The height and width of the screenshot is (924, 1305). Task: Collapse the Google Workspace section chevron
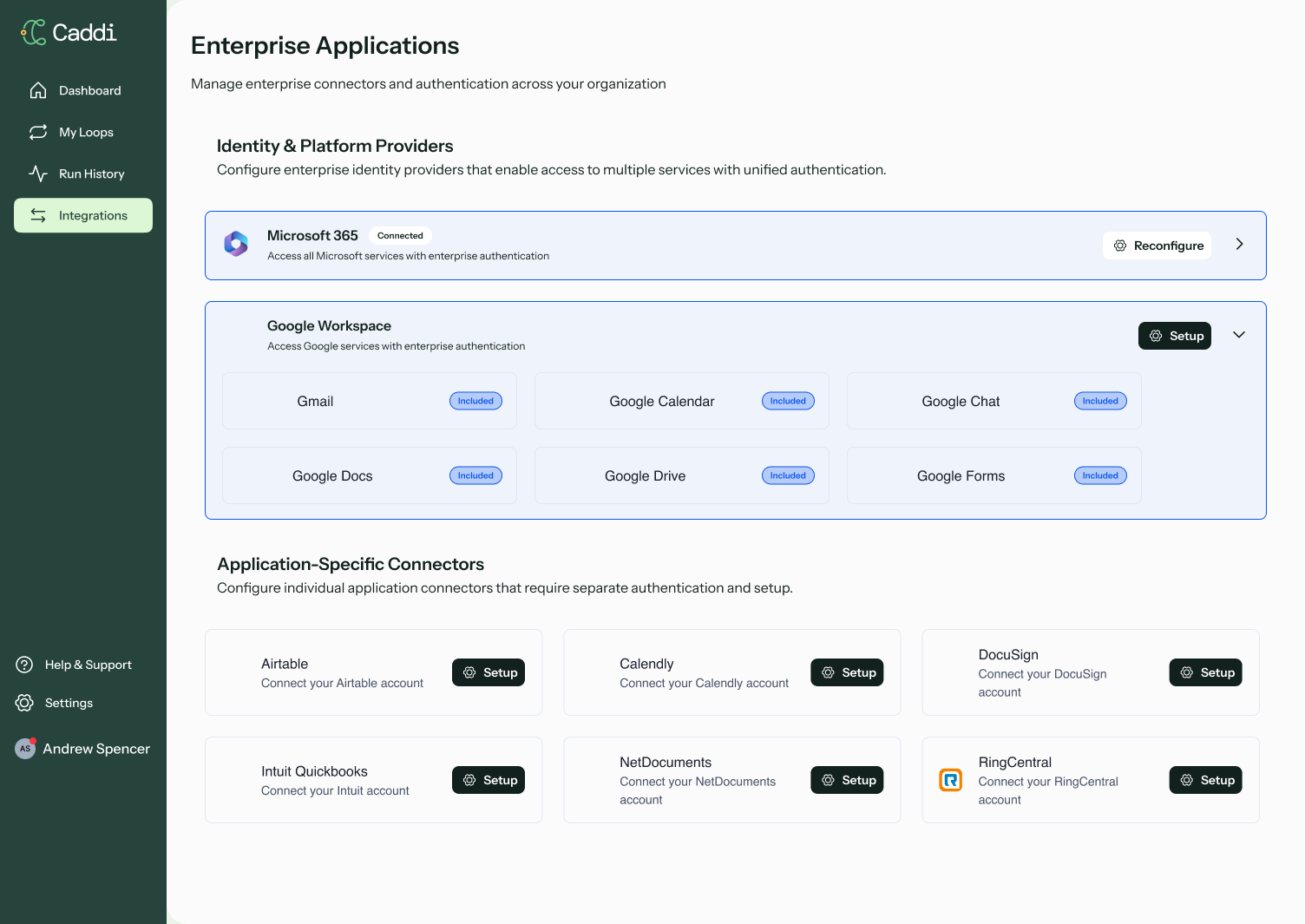pos(1239,335)
